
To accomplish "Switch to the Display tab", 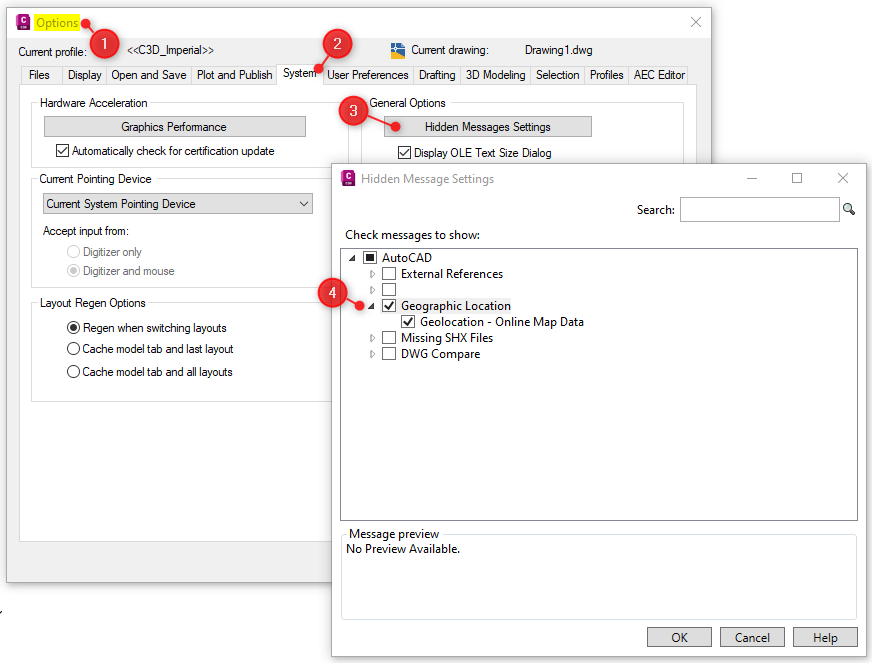I will click(85, 75).
